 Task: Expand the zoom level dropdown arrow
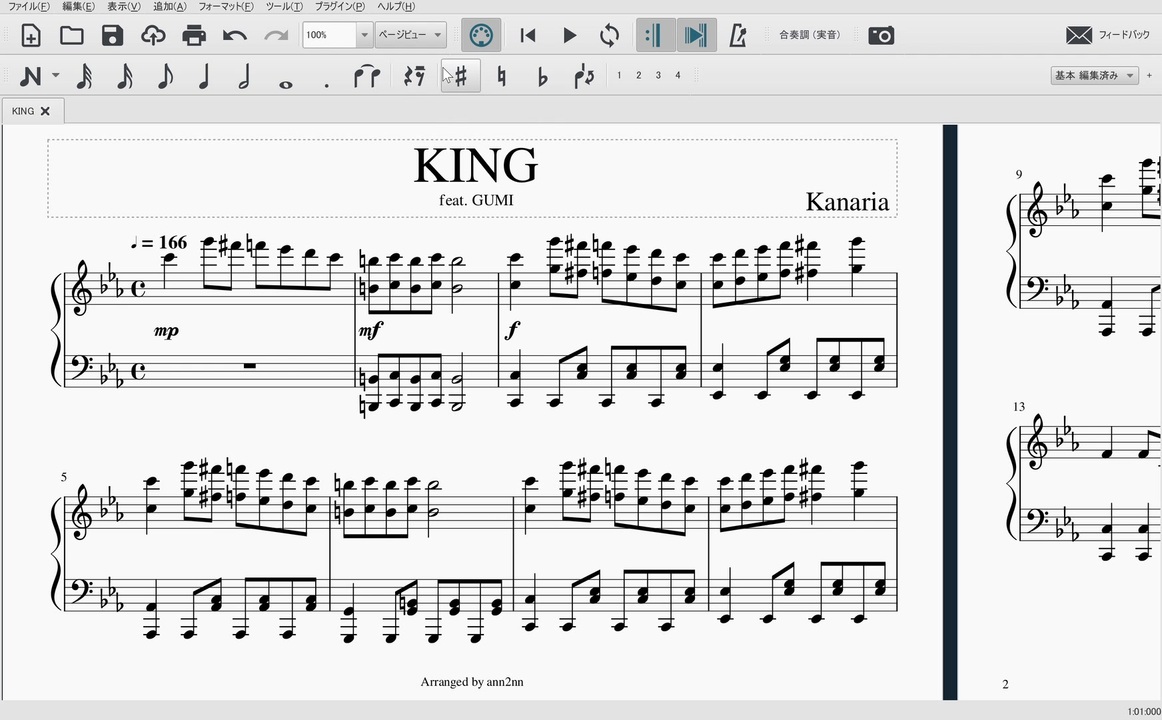364,36
